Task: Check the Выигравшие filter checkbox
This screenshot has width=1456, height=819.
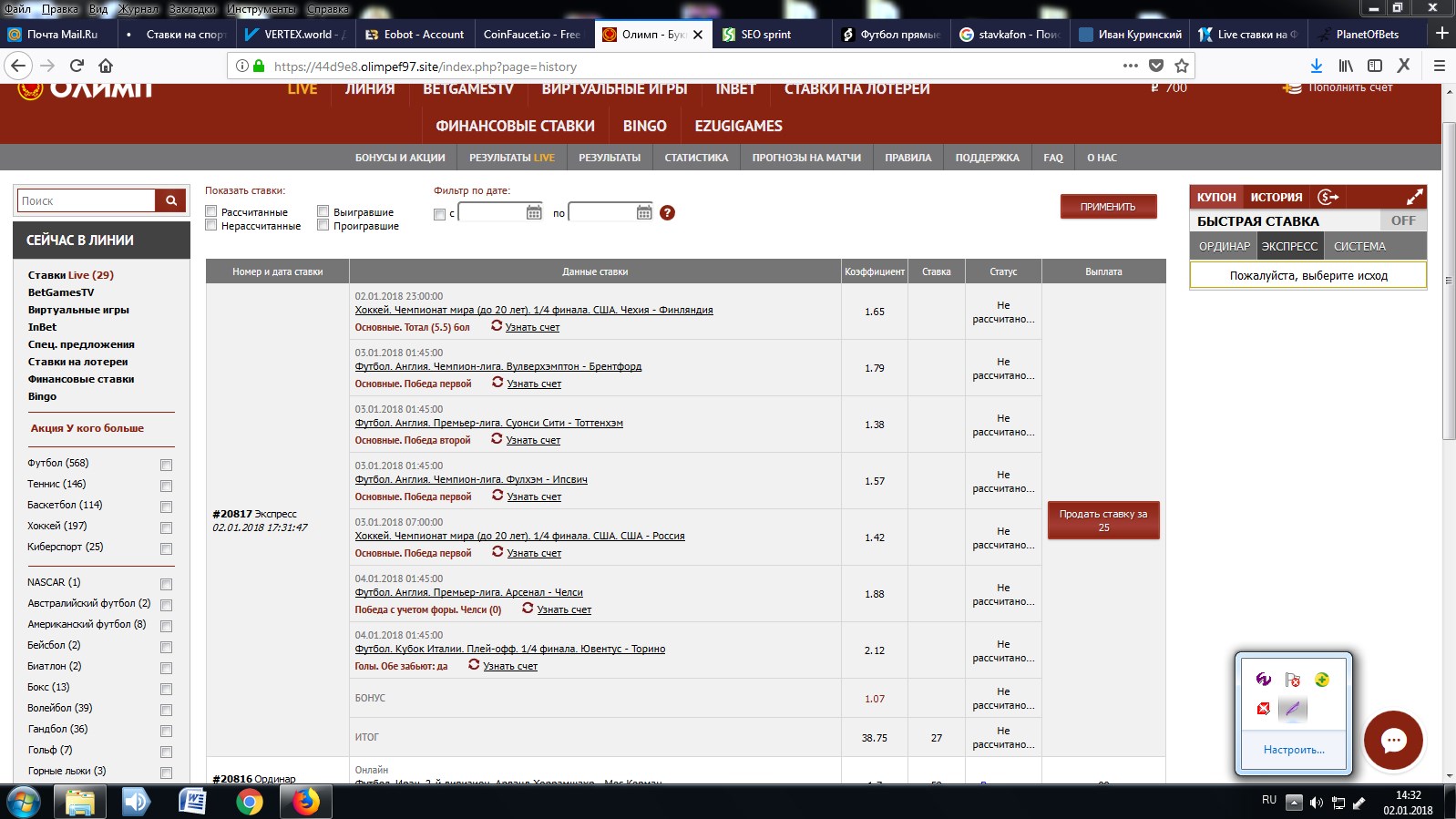Action: click(323, 211)
